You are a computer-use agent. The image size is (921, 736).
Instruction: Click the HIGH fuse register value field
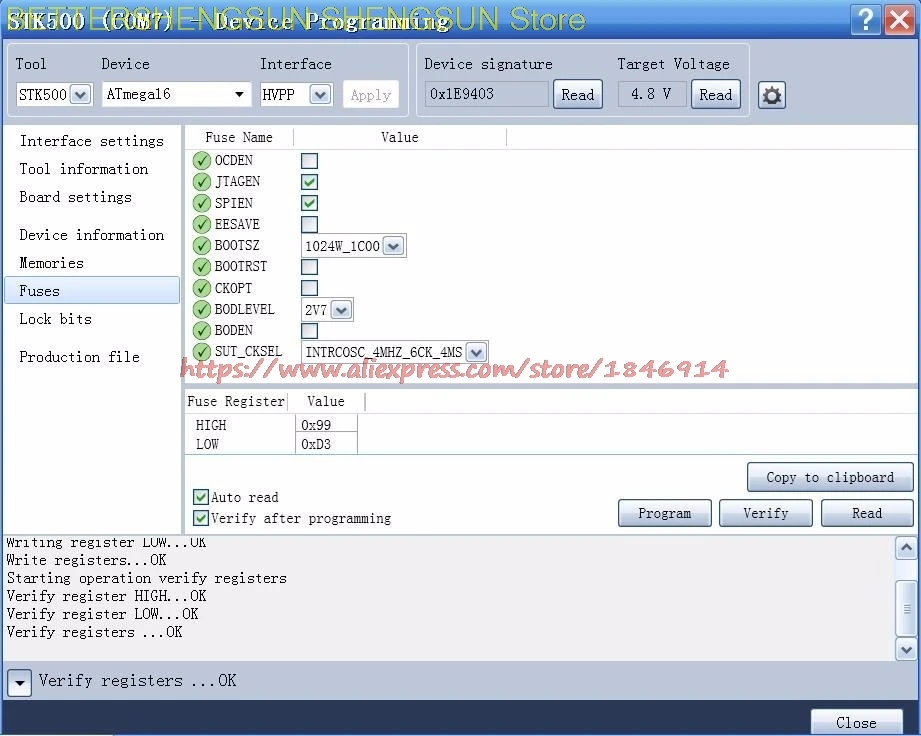326,425
